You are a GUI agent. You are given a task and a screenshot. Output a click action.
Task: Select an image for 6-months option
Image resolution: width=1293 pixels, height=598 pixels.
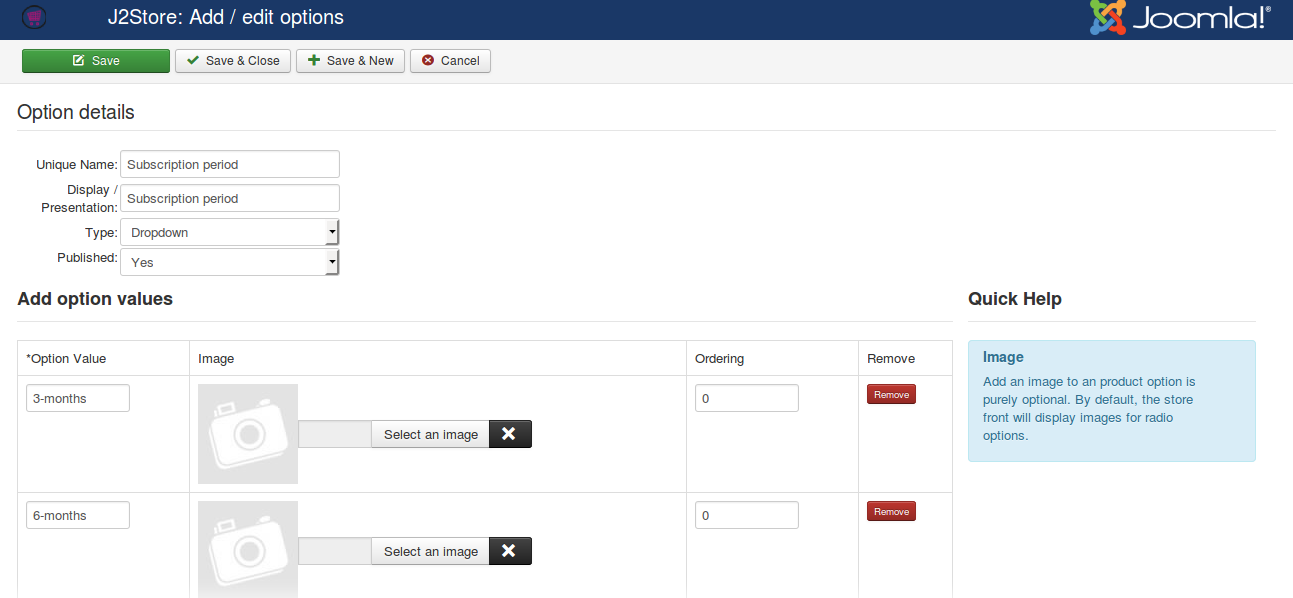(430, 551)
